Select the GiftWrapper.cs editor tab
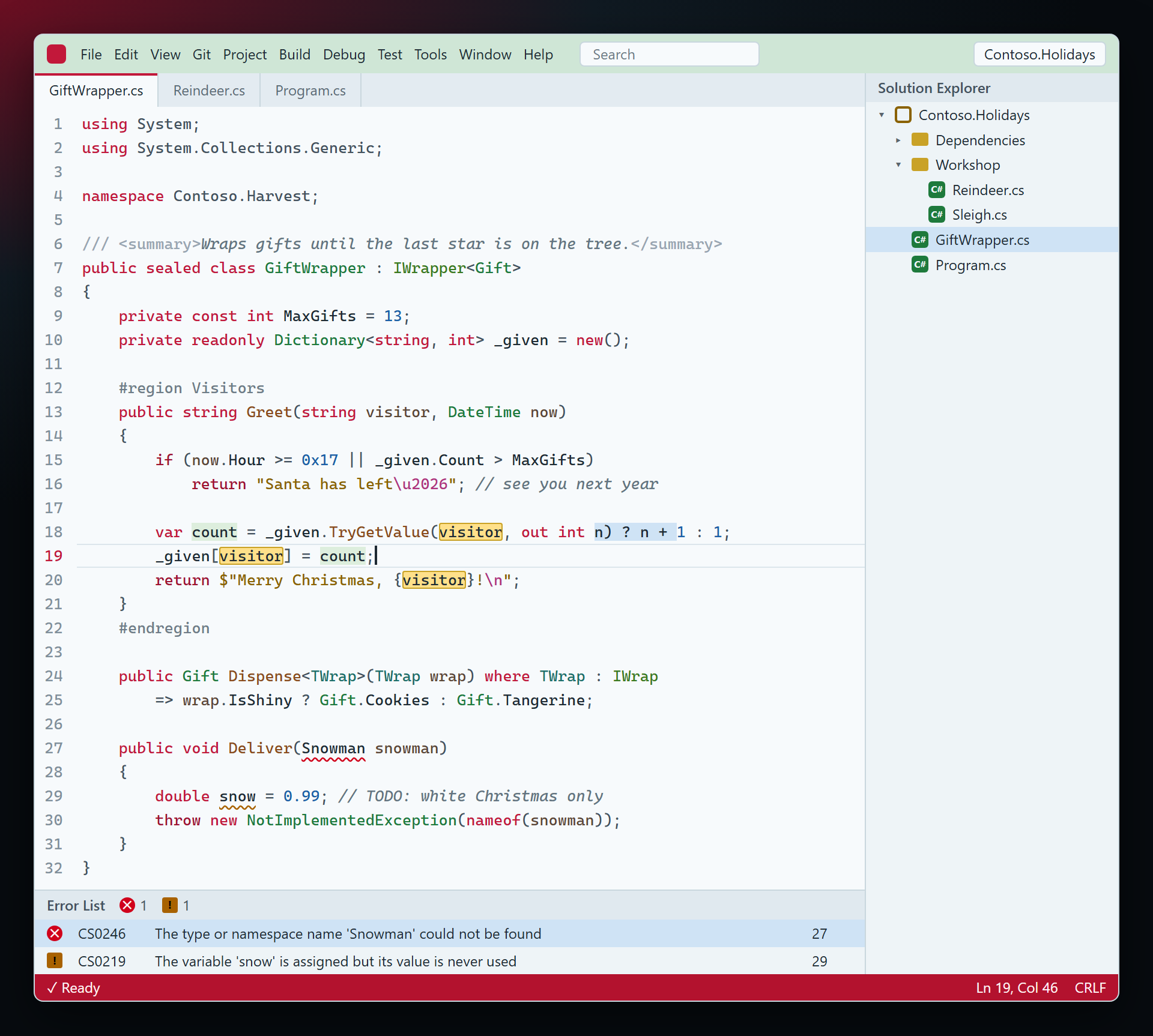Screen dimensions: 1153x1036 [96, 91]
